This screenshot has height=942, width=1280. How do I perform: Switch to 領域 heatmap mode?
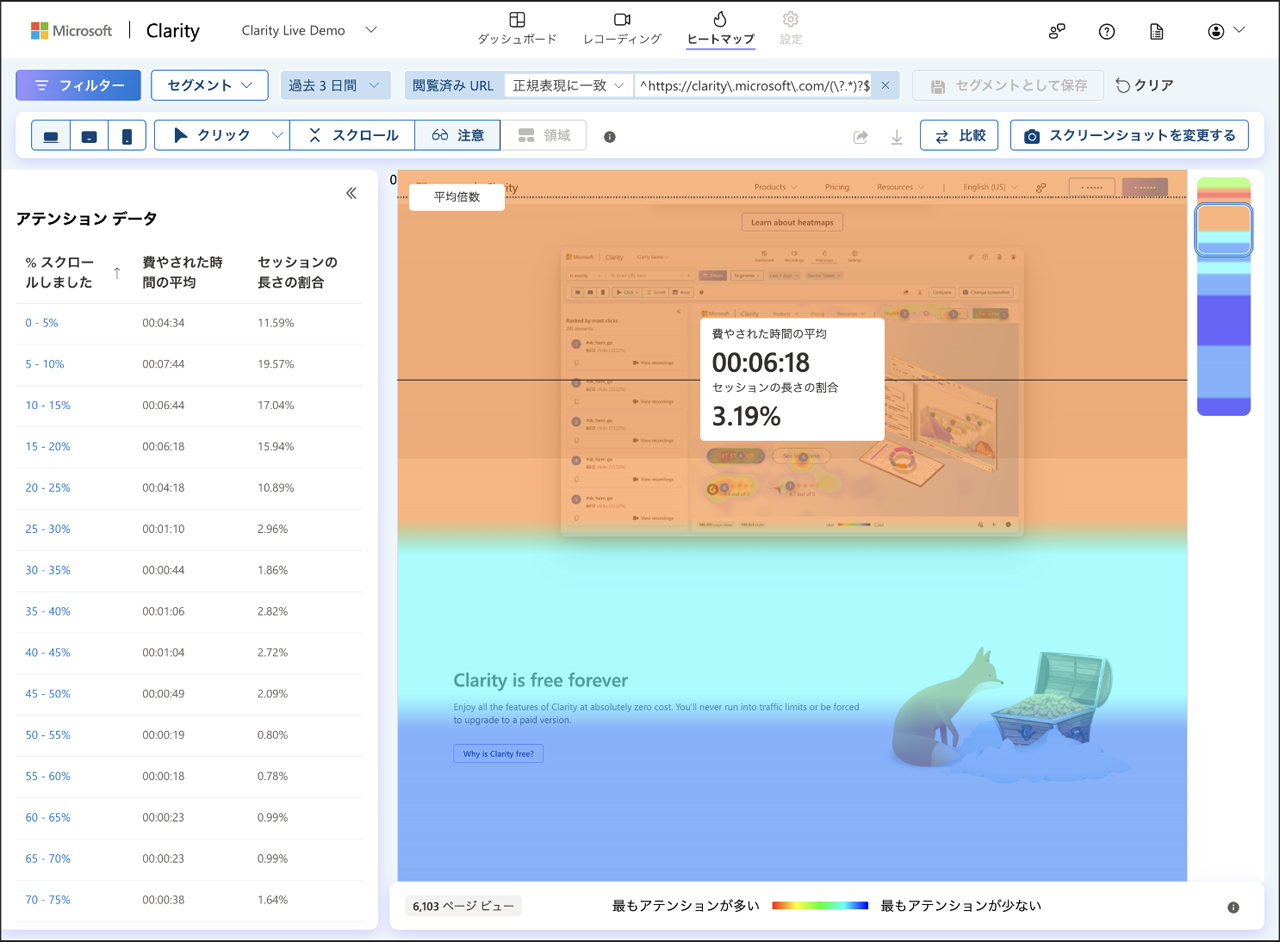tap(543, 135)
